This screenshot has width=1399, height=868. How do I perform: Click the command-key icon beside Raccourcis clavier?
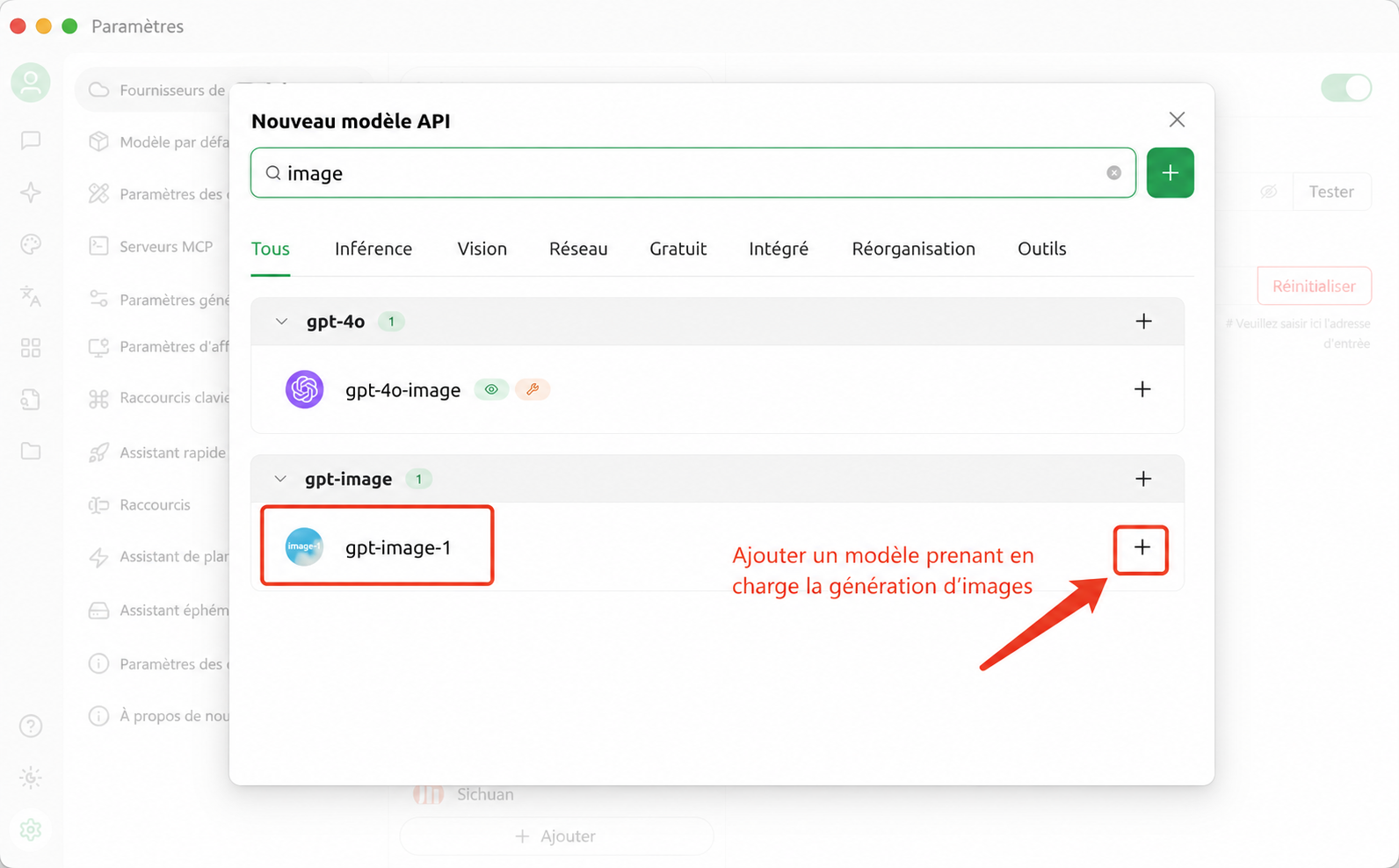[x=99, y=398]
